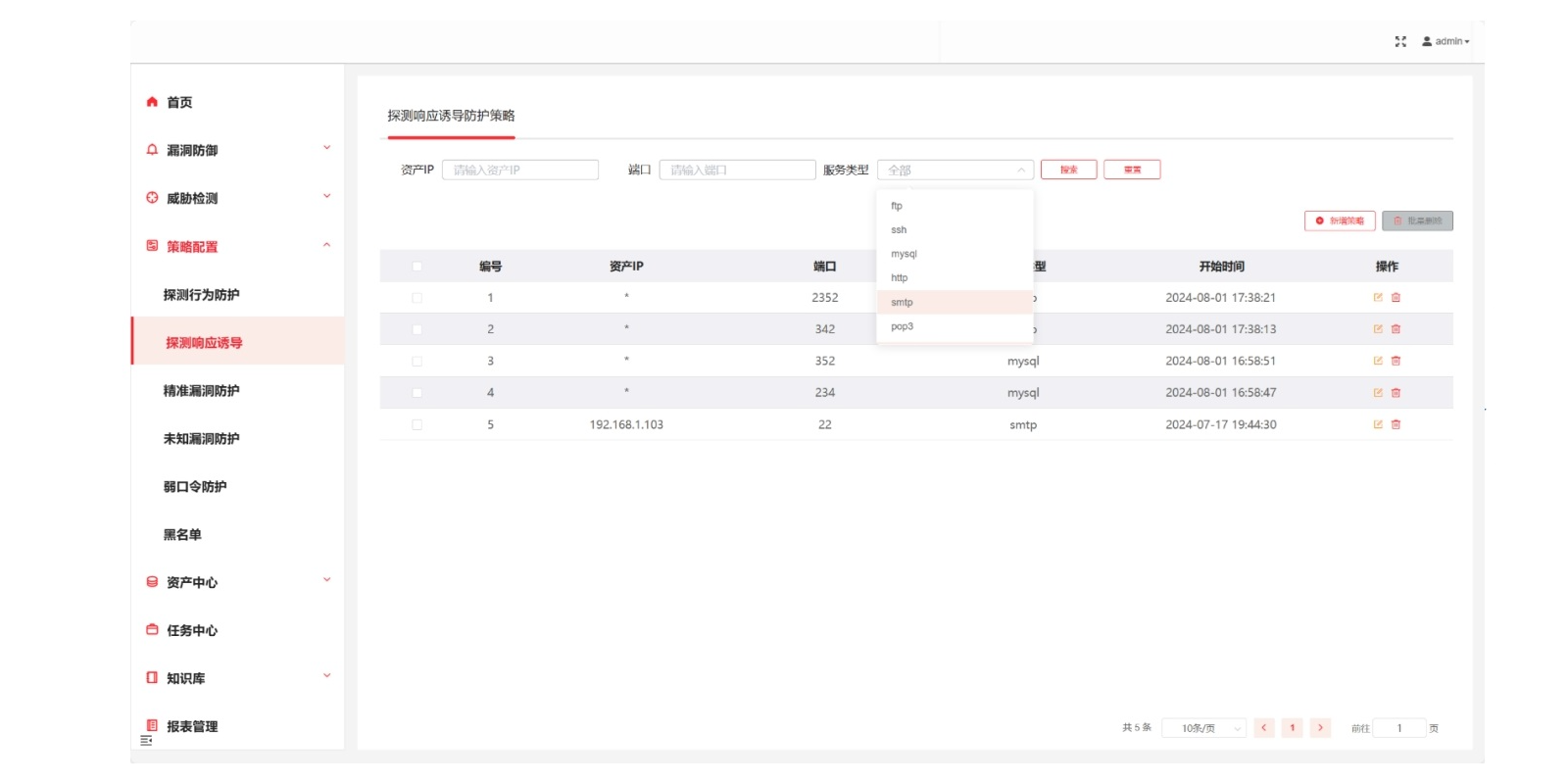Screen dimensions: 1568x784
Task: Choose smtp from the service type list
Action: [x=903, y=303]
